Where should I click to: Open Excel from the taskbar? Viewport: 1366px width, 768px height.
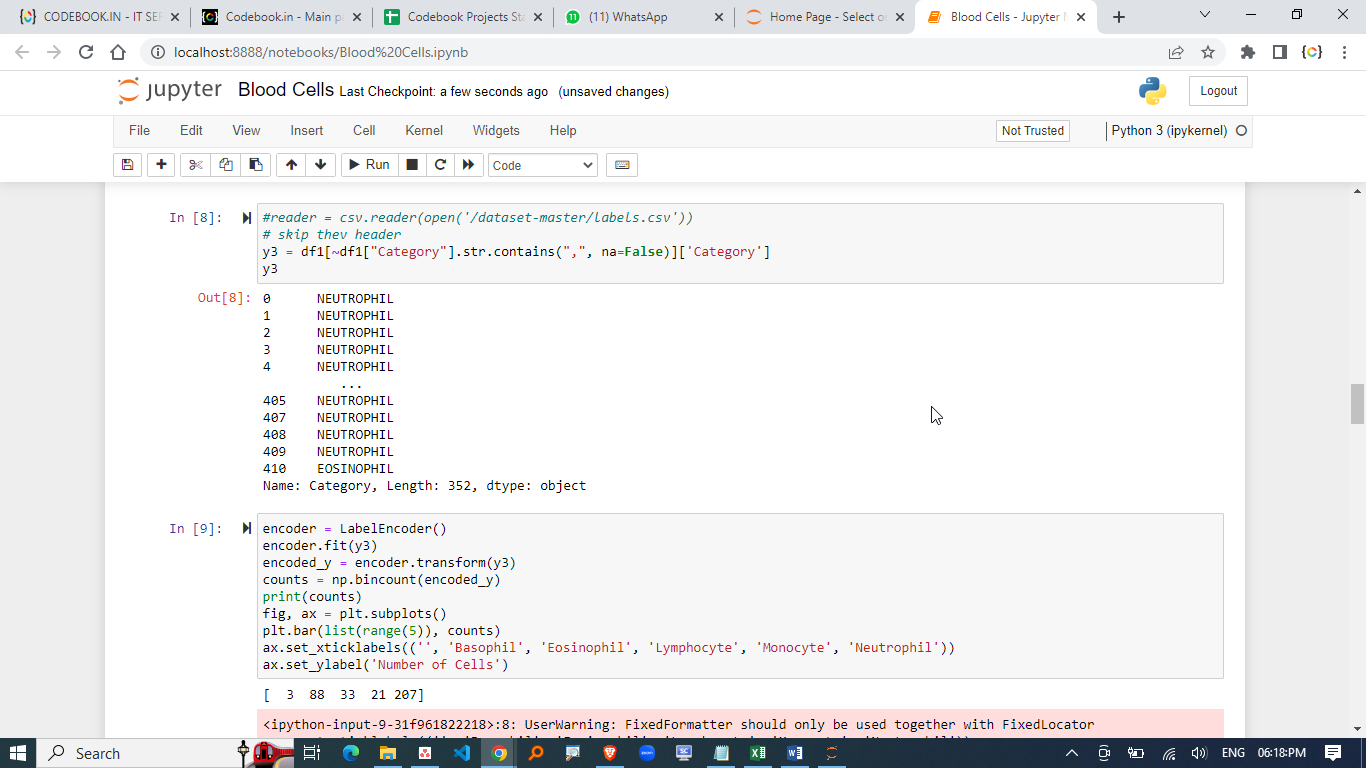tap(758, 753)
